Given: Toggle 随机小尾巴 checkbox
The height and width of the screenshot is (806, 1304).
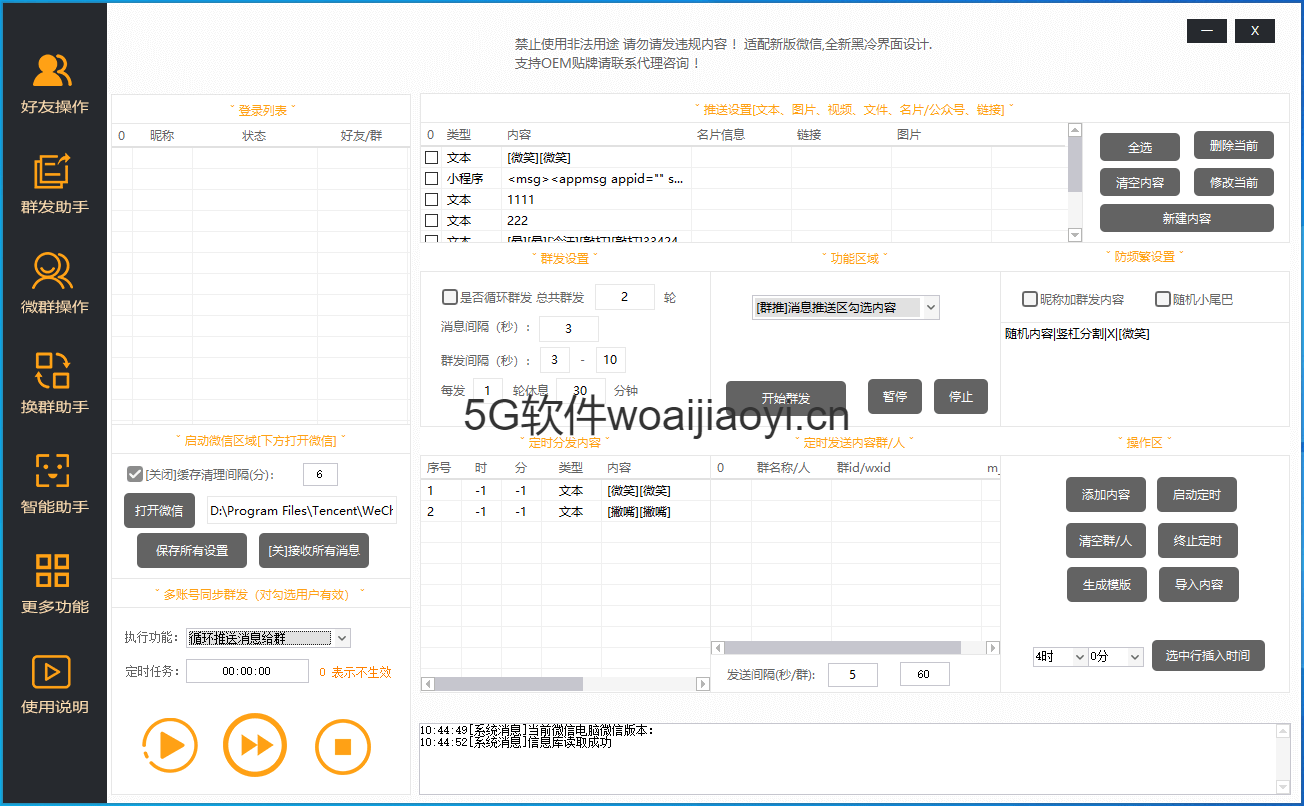Looking at the screenshot, I should [x=1163, y=299].
